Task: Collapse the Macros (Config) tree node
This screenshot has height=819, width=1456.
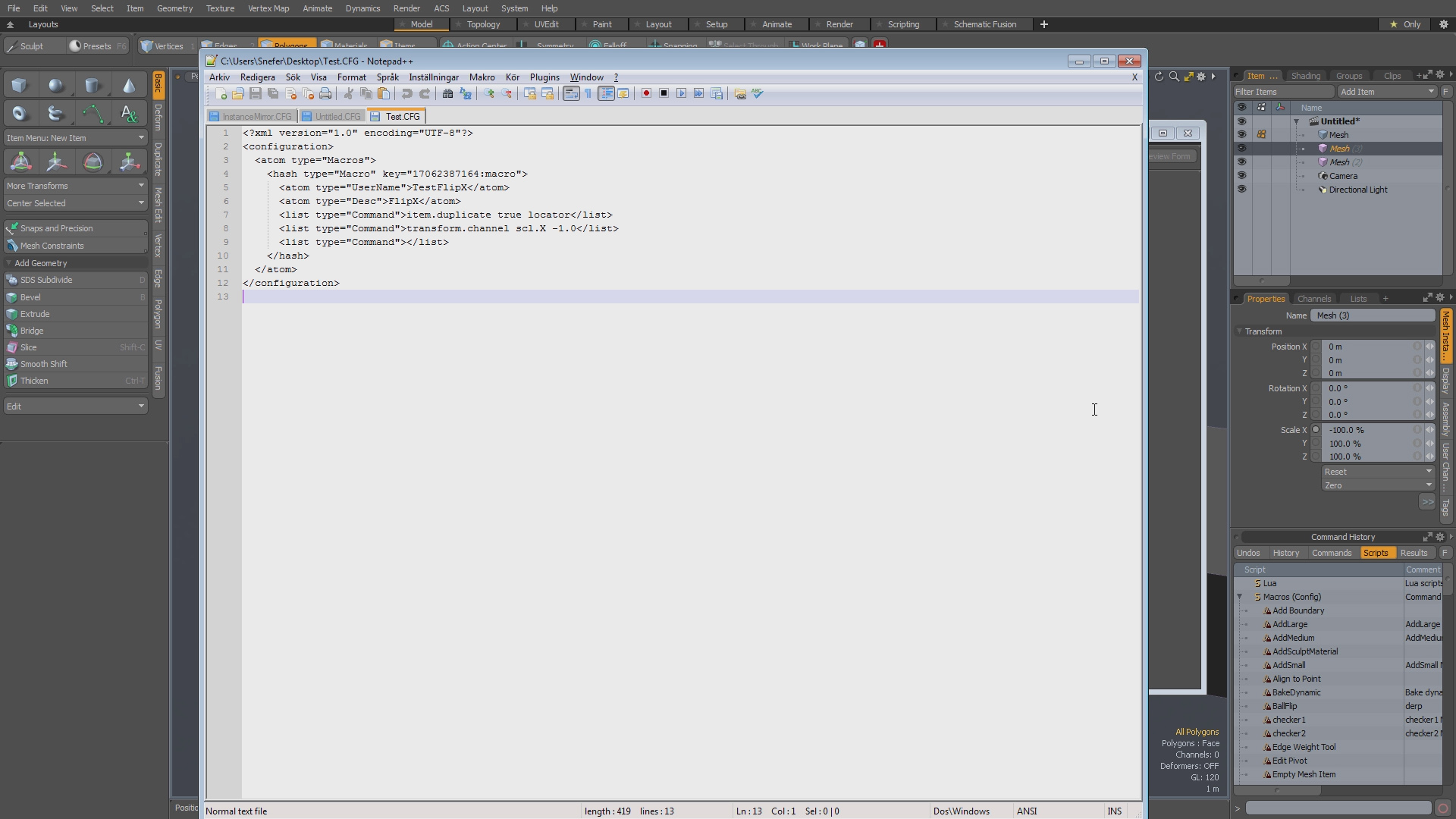Action: [x=1240, y=597]
